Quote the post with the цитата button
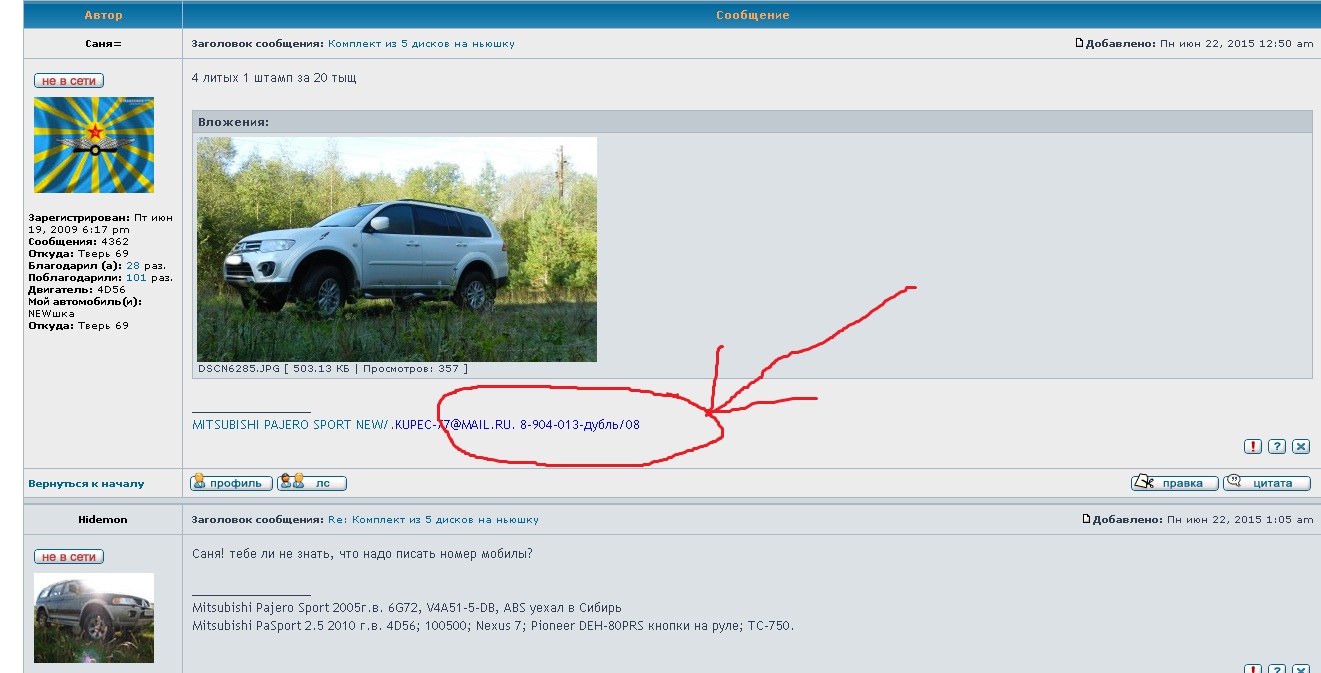The width and height of the screenshot is (1321, 673). (1266, 483)
